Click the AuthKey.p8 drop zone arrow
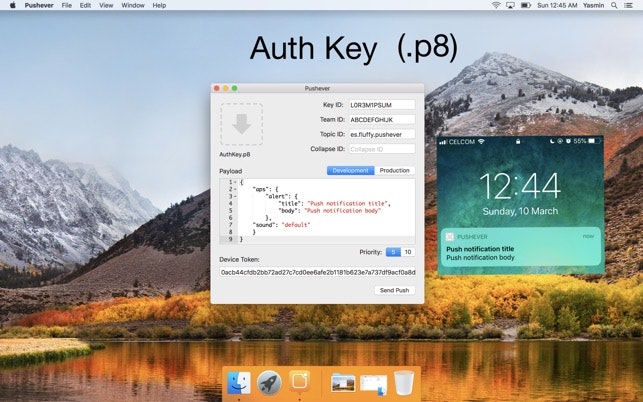The height and width of the screenshot is (402, 643). tap(242, 124)
